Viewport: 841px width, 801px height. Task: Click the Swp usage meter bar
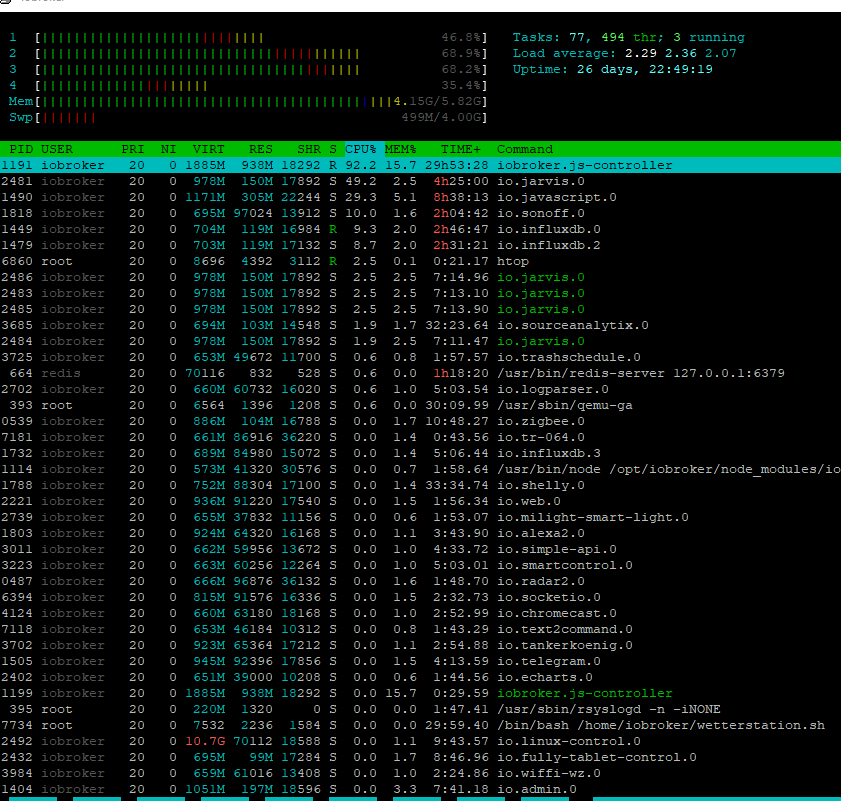coord(248,117)
